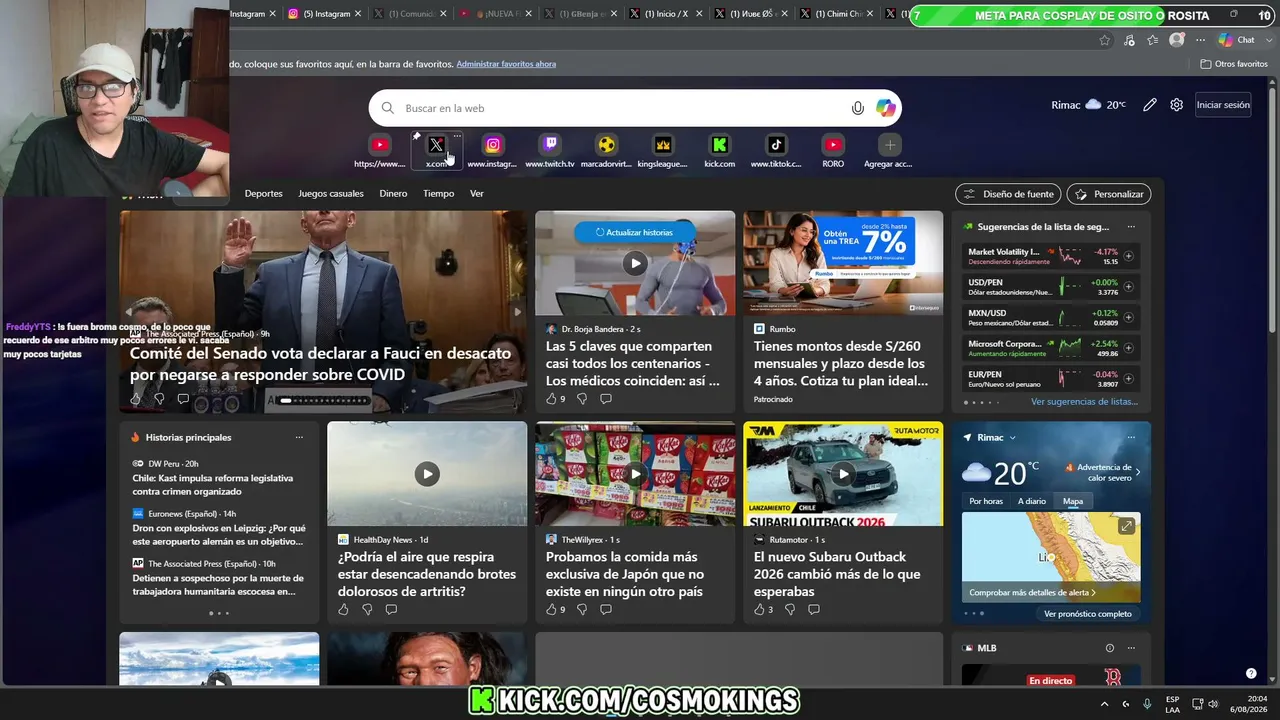This screenshot has width=1280, height=720.
Task: Select the 'Por horas' weather tab
Action: [986, 501]
